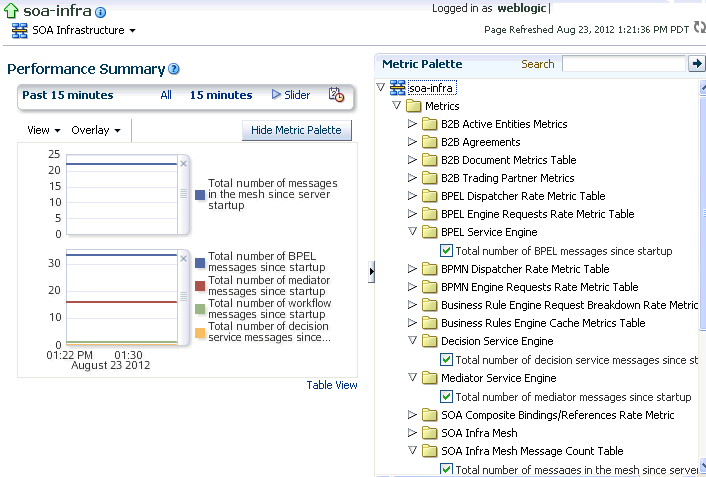The width and height of the screenshot is (706, 477).
Task: Open the time range calendar clock icon
Action: point(336,95)
